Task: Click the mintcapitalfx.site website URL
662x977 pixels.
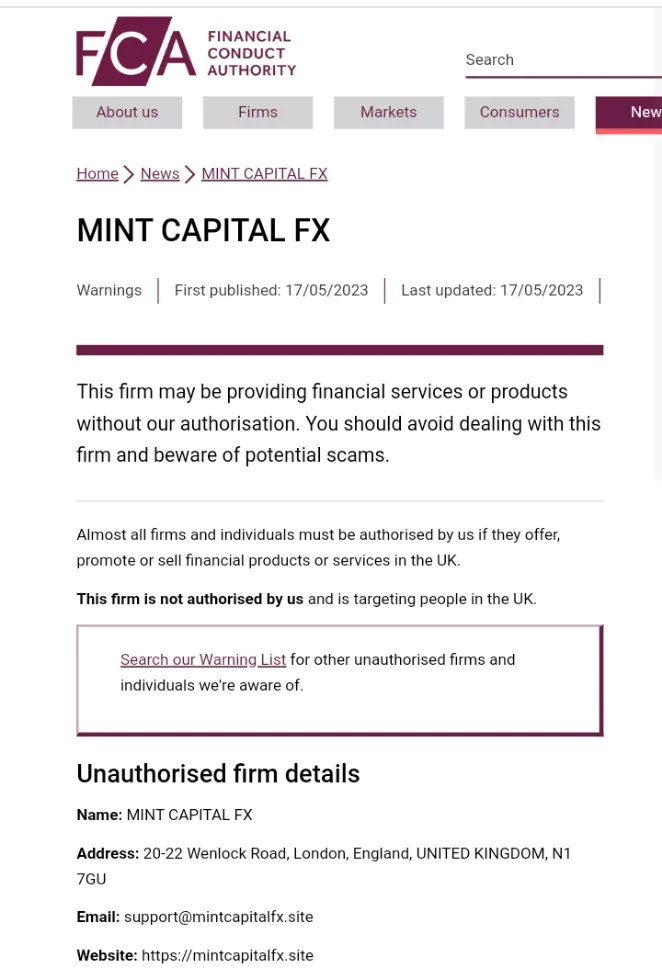Action: (228, 955)
